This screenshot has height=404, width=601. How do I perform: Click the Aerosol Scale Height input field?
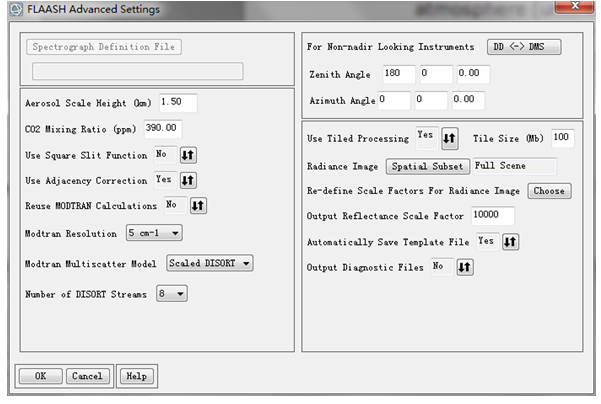(x=178, y=103)
